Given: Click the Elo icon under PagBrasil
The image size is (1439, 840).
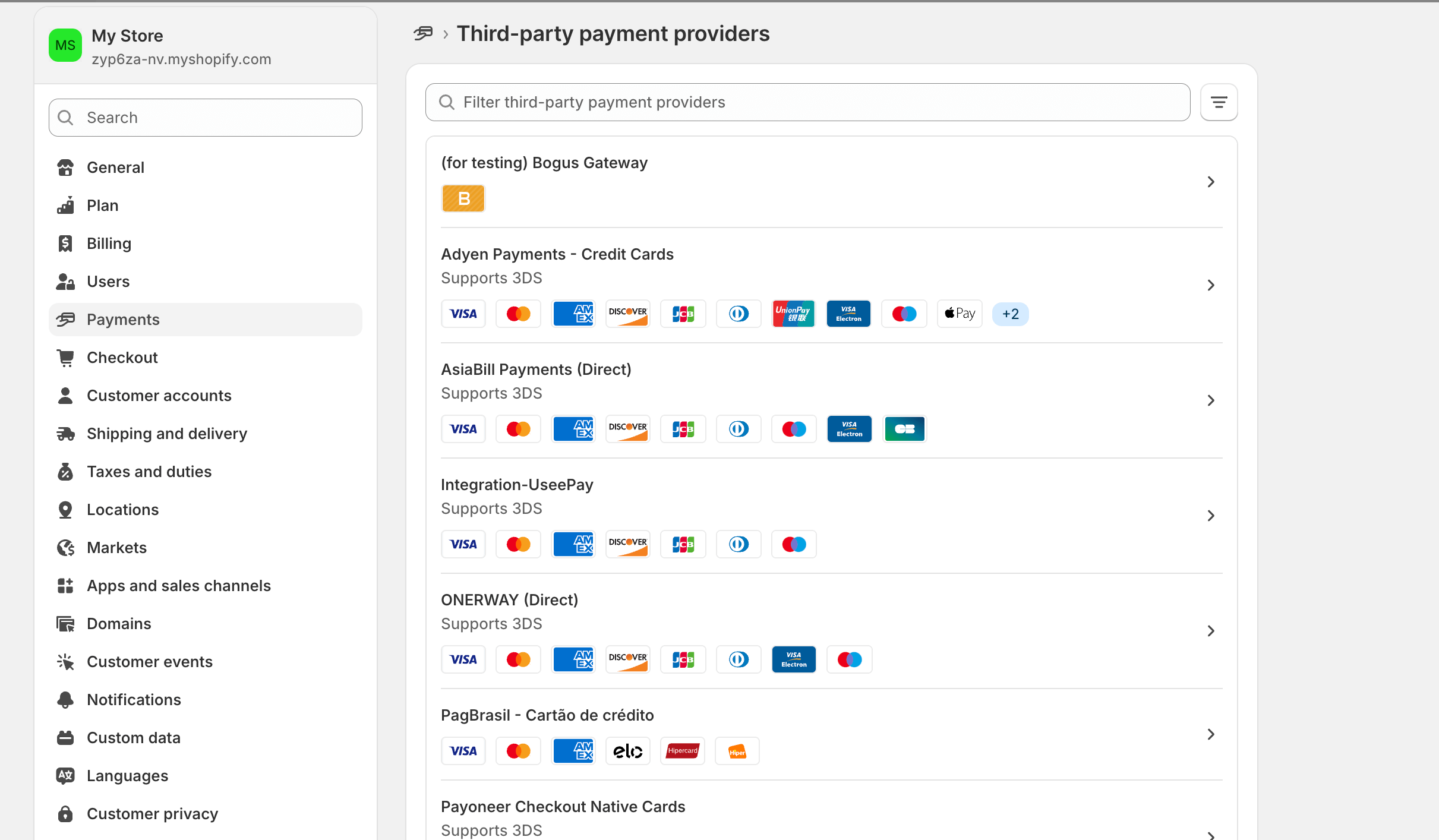Looking at the screenshot, I should point(628,751).
